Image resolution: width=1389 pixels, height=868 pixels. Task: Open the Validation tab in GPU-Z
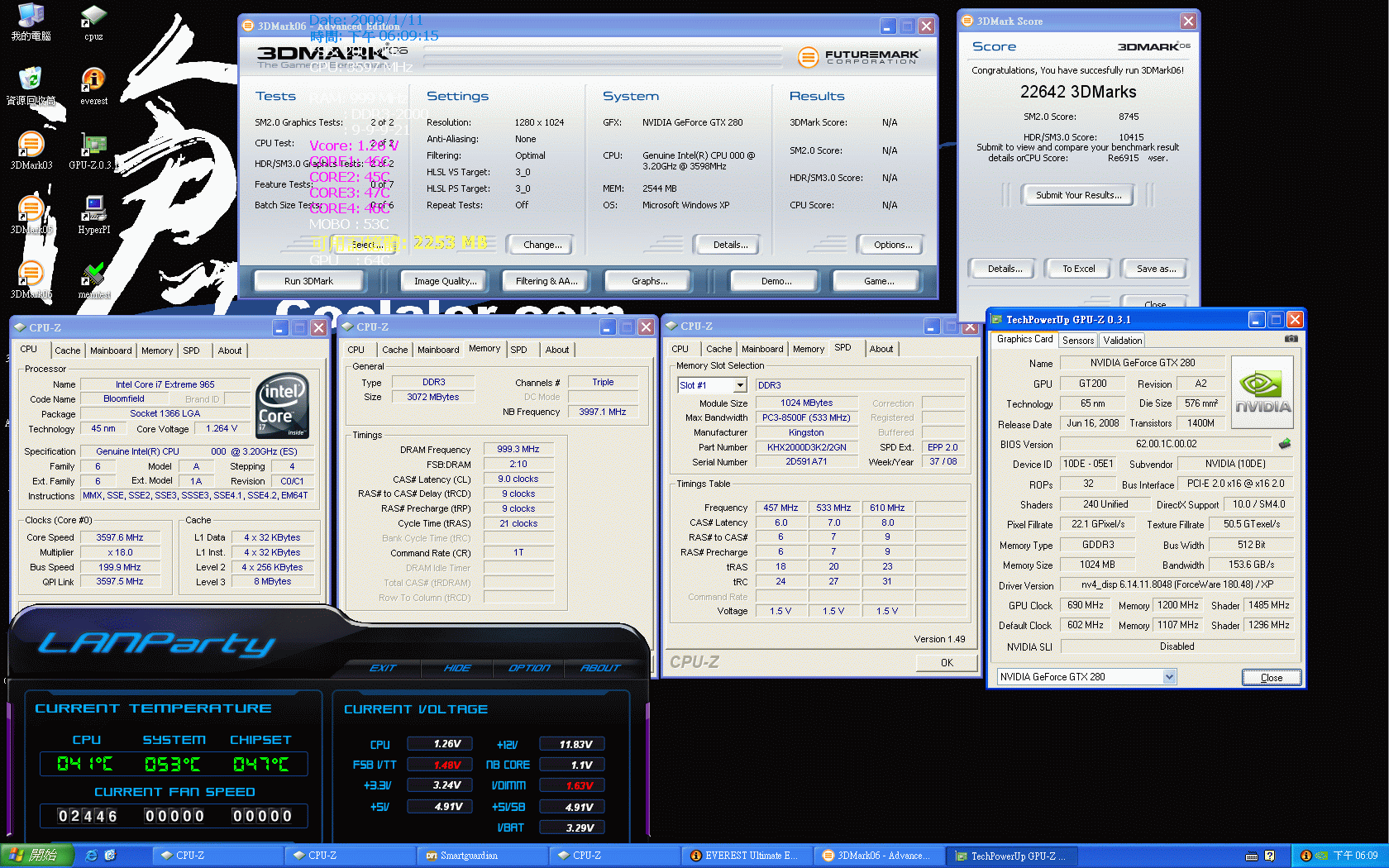pyautogui.click(x=1122, y=340)
